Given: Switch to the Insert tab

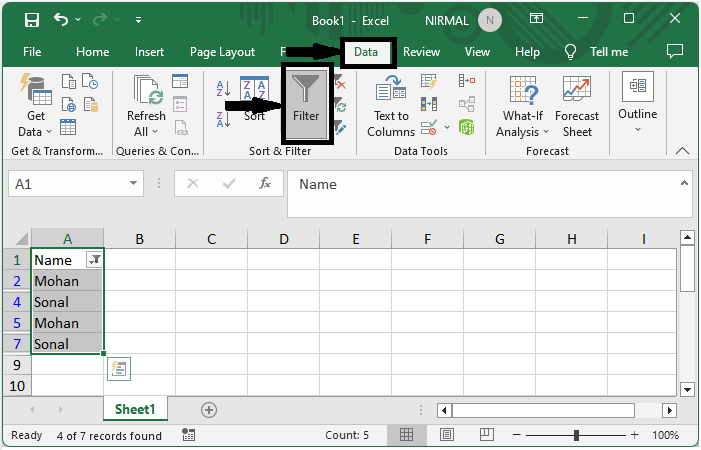Looking at the screenshot, I should click(x=149, y=52).
